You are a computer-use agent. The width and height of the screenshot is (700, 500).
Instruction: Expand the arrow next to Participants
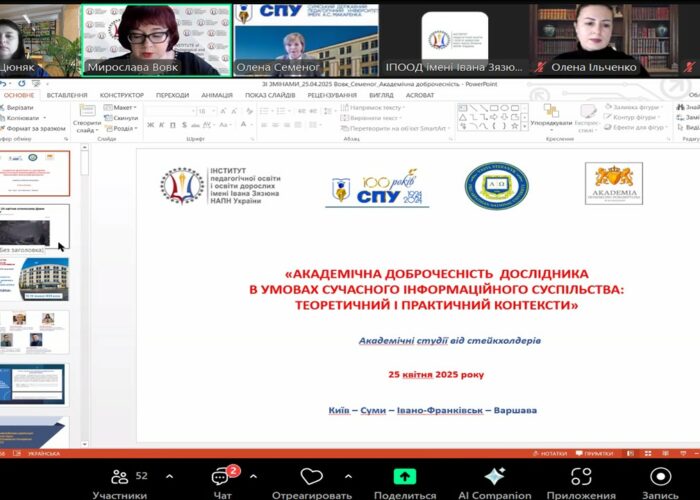[x=169, y=477]
